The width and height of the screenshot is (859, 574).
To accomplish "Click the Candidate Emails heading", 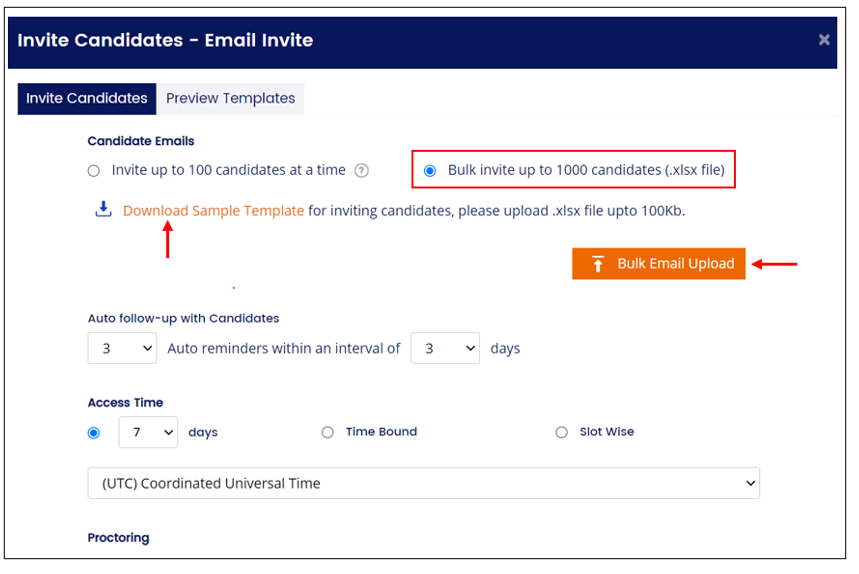I will (141, 141).
